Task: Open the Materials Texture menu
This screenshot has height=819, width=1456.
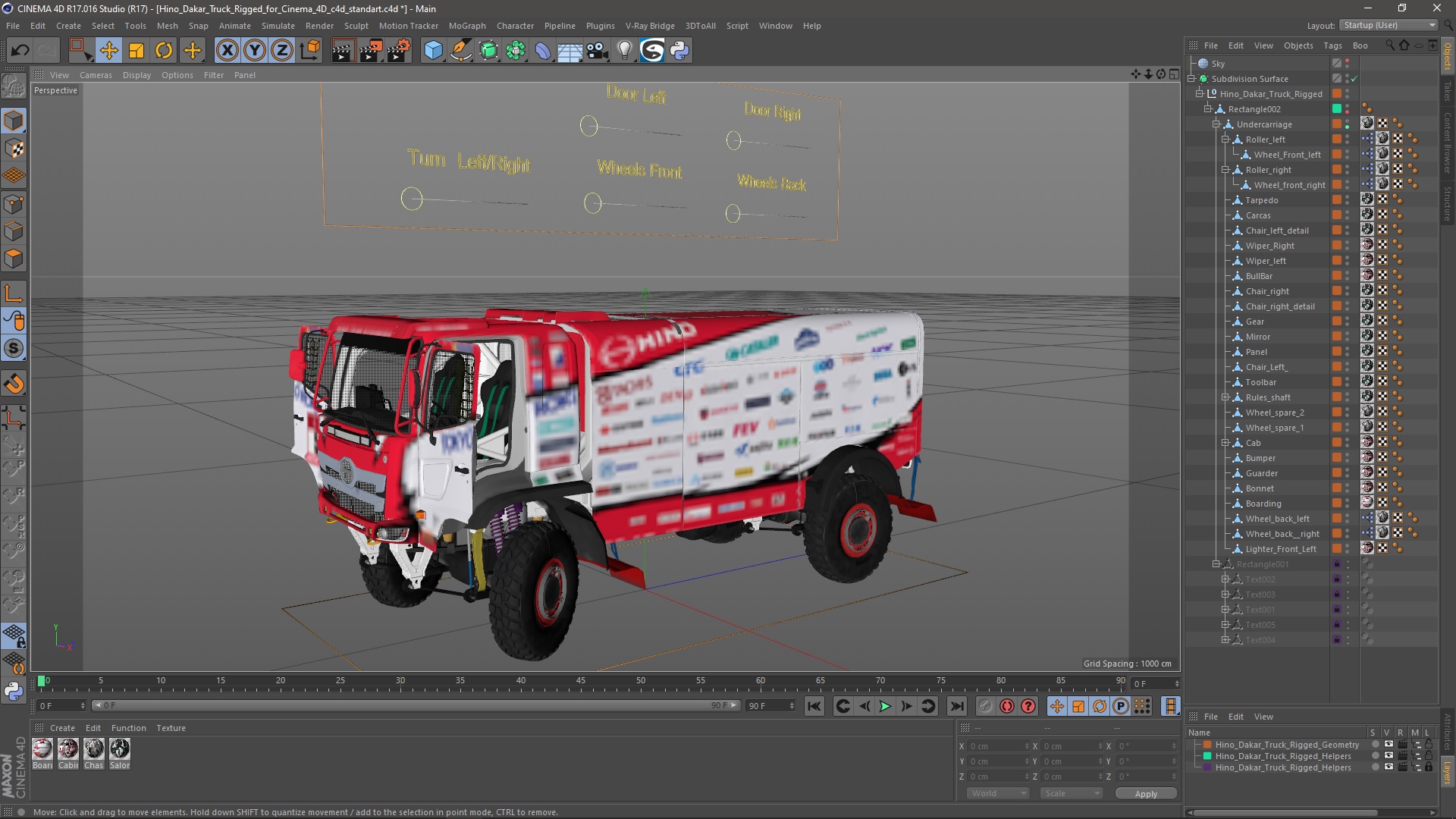Action: click(171, 728)
